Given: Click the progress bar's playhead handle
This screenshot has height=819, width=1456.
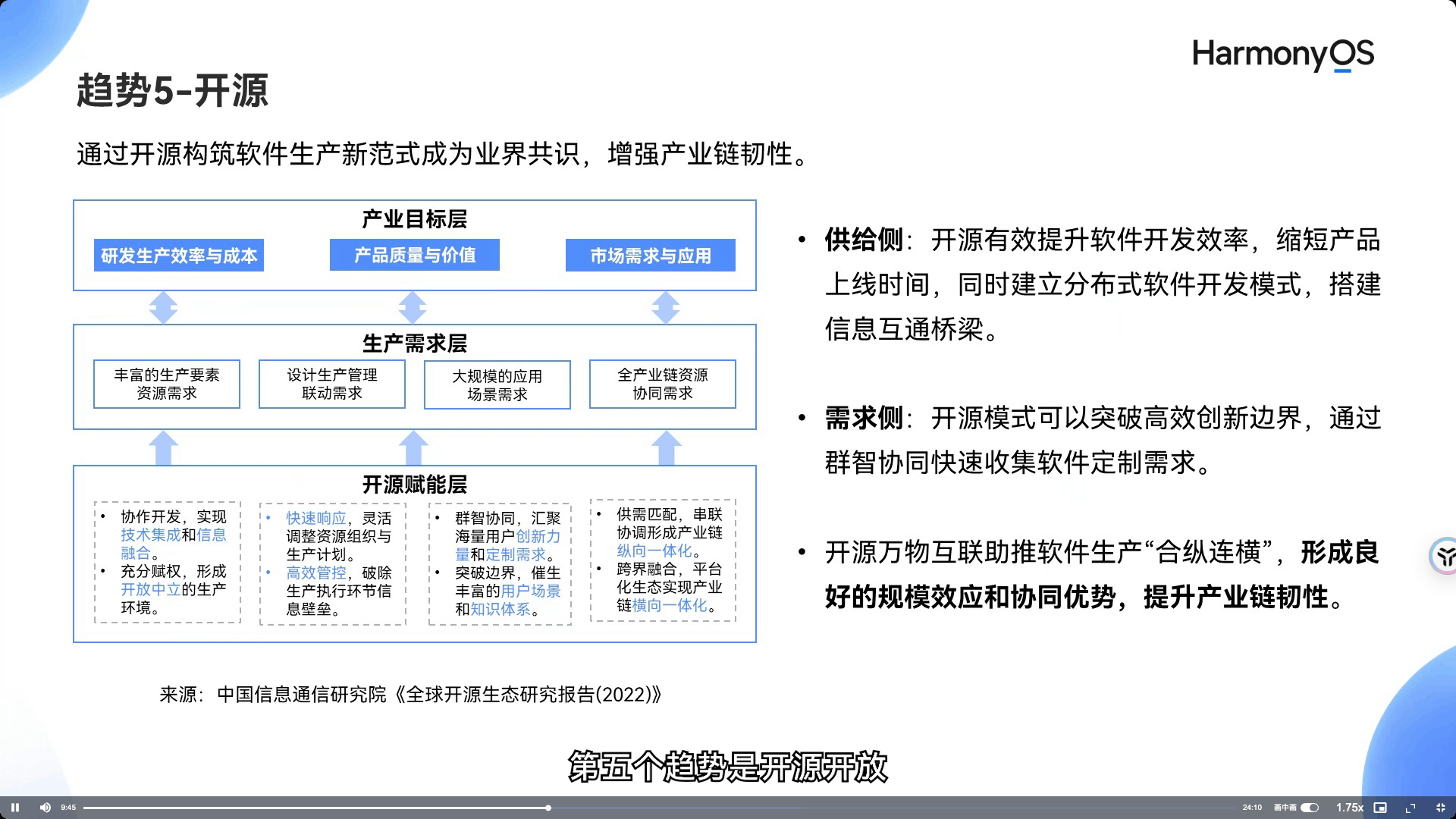Looking at the screenshot, I should (548, 808).
